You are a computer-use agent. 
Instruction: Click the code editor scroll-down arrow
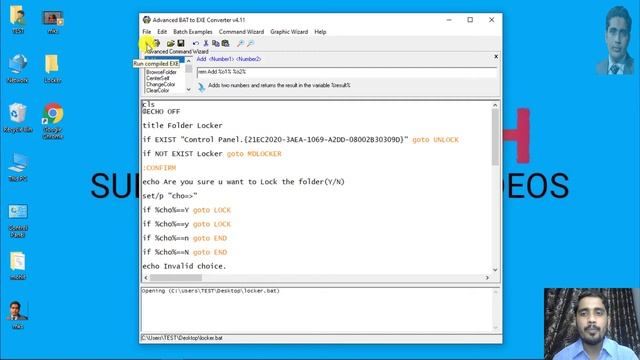(x=495, y=270)
